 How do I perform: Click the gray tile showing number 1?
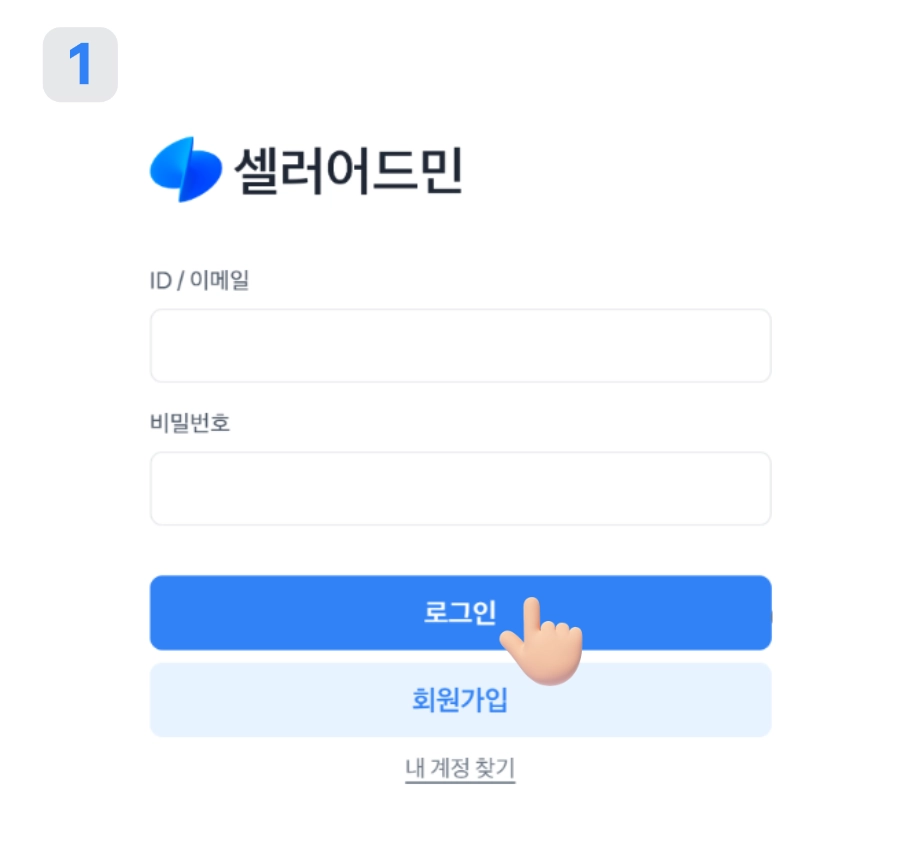[80, 65]
